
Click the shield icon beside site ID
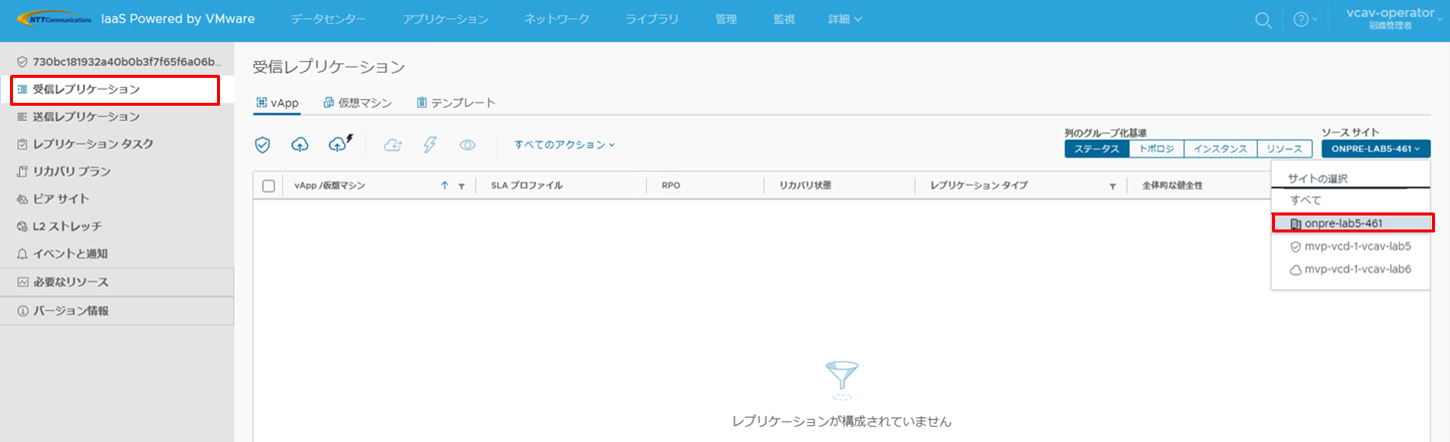click(x=22, y=62)
